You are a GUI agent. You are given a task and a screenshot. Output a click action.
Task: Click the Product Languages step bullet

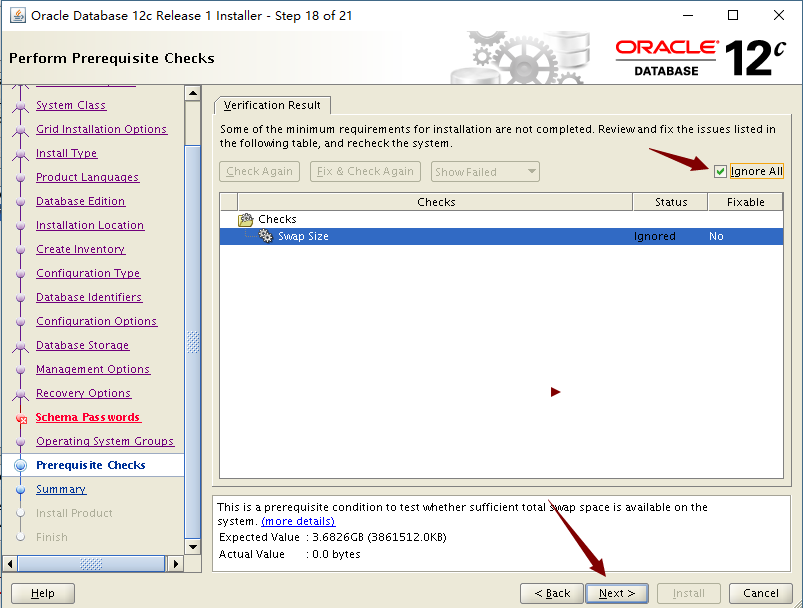(x=20, y=178)
